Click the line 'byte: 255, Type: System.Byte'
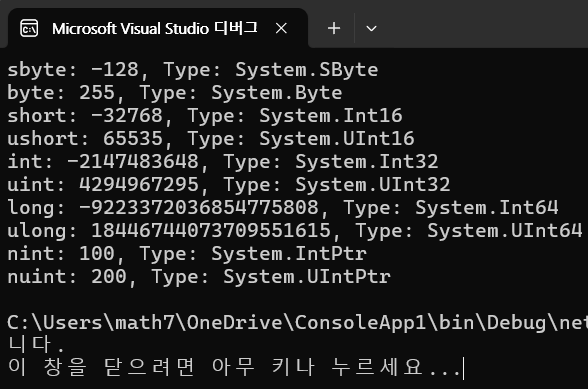This screenshot has width=588, height=389. [175, 93]
